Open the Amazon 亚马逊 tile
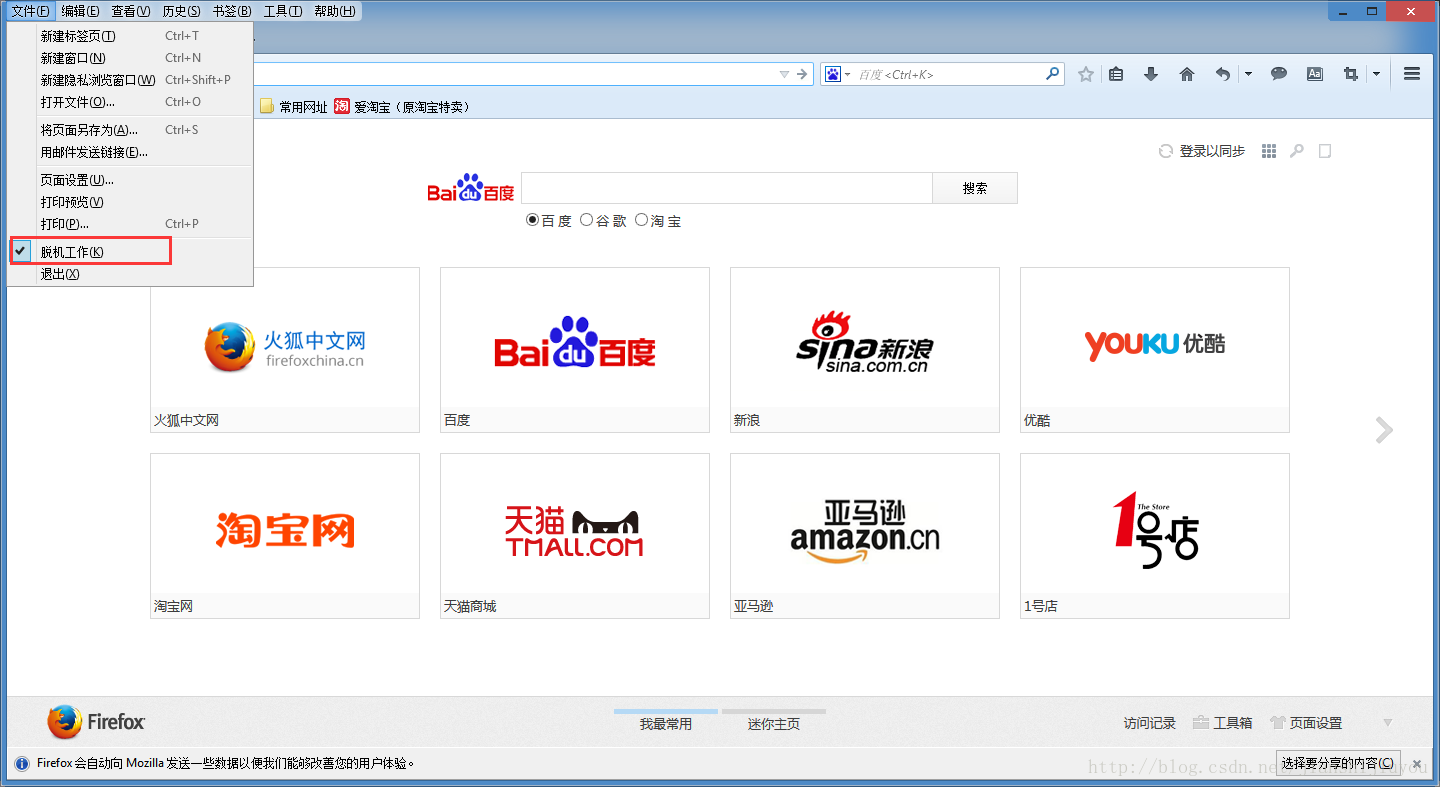The width and height of the screenshot is (1440, 787). 865,536
